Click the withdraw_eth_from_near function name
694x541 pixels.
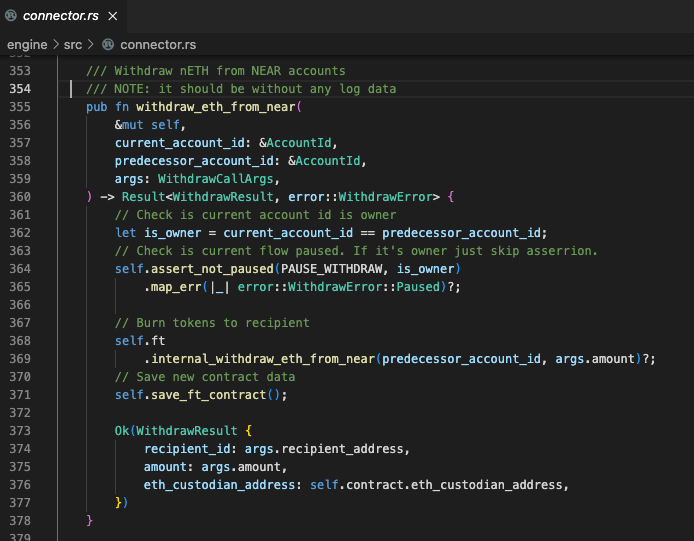pyautogui.click(x=218, y=107)
